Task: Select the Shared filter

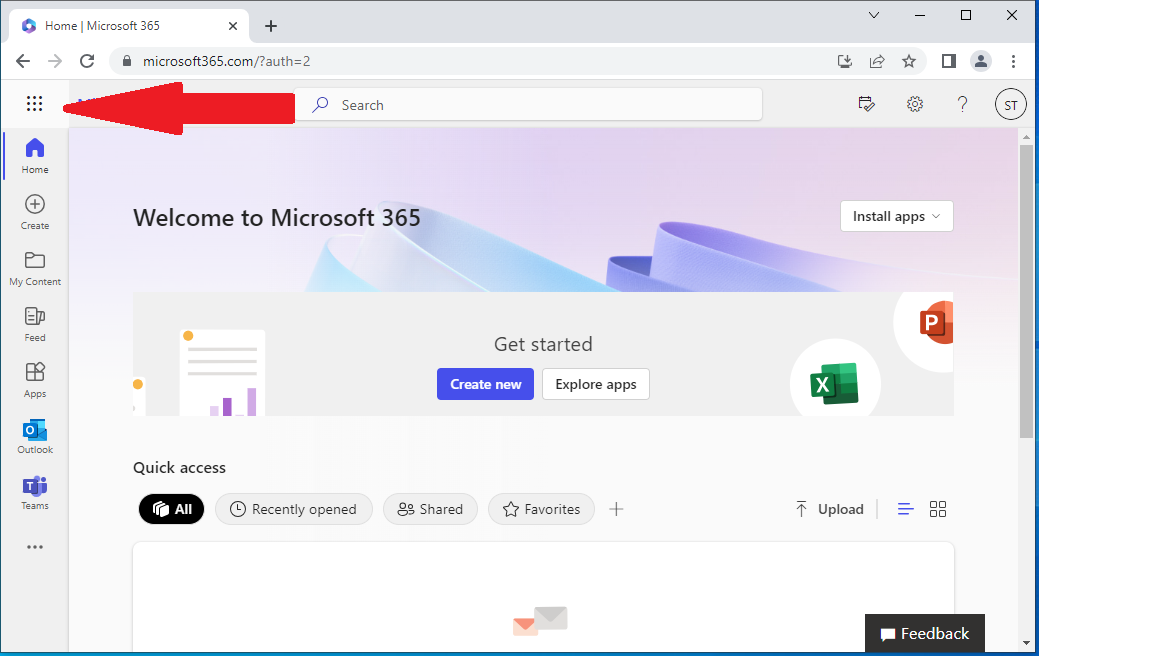Action: (x=431, y=509)
